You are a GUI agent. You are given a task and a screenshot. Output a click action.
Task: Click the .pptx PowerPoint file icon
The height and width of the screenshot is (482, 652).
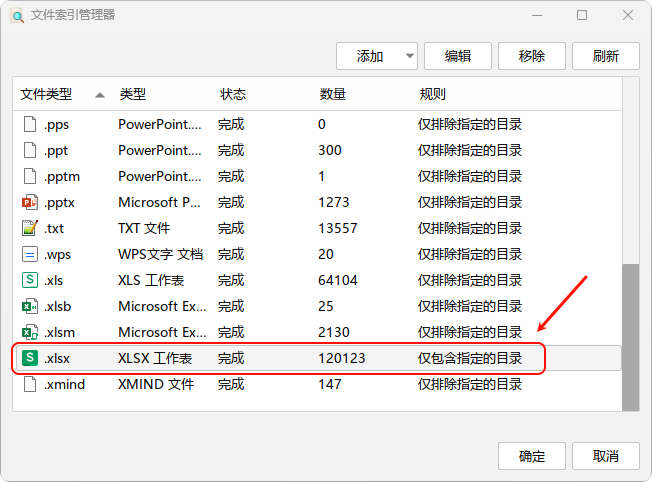[x=29, y=202]
